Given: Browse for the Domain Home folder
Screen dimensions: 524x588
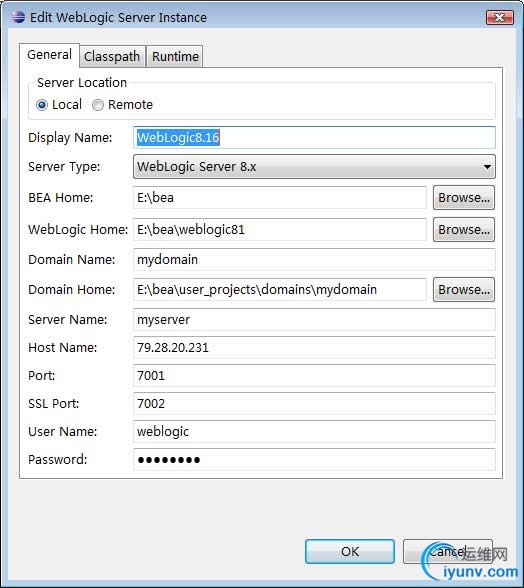Looking at the screenshot, I should 464,290.
